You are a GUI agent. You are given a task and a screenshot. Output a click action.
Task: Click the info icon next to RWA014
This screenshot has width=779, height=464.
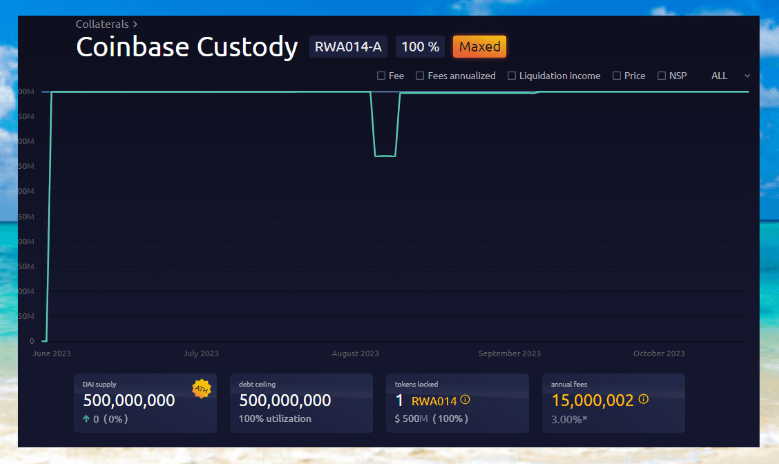point(465,400)
